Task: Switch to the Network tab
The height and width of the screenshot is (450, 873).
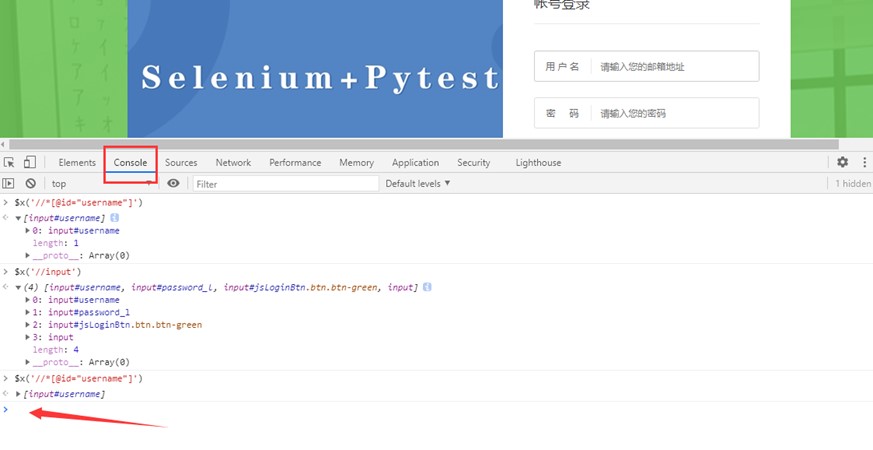Action: 233,163
